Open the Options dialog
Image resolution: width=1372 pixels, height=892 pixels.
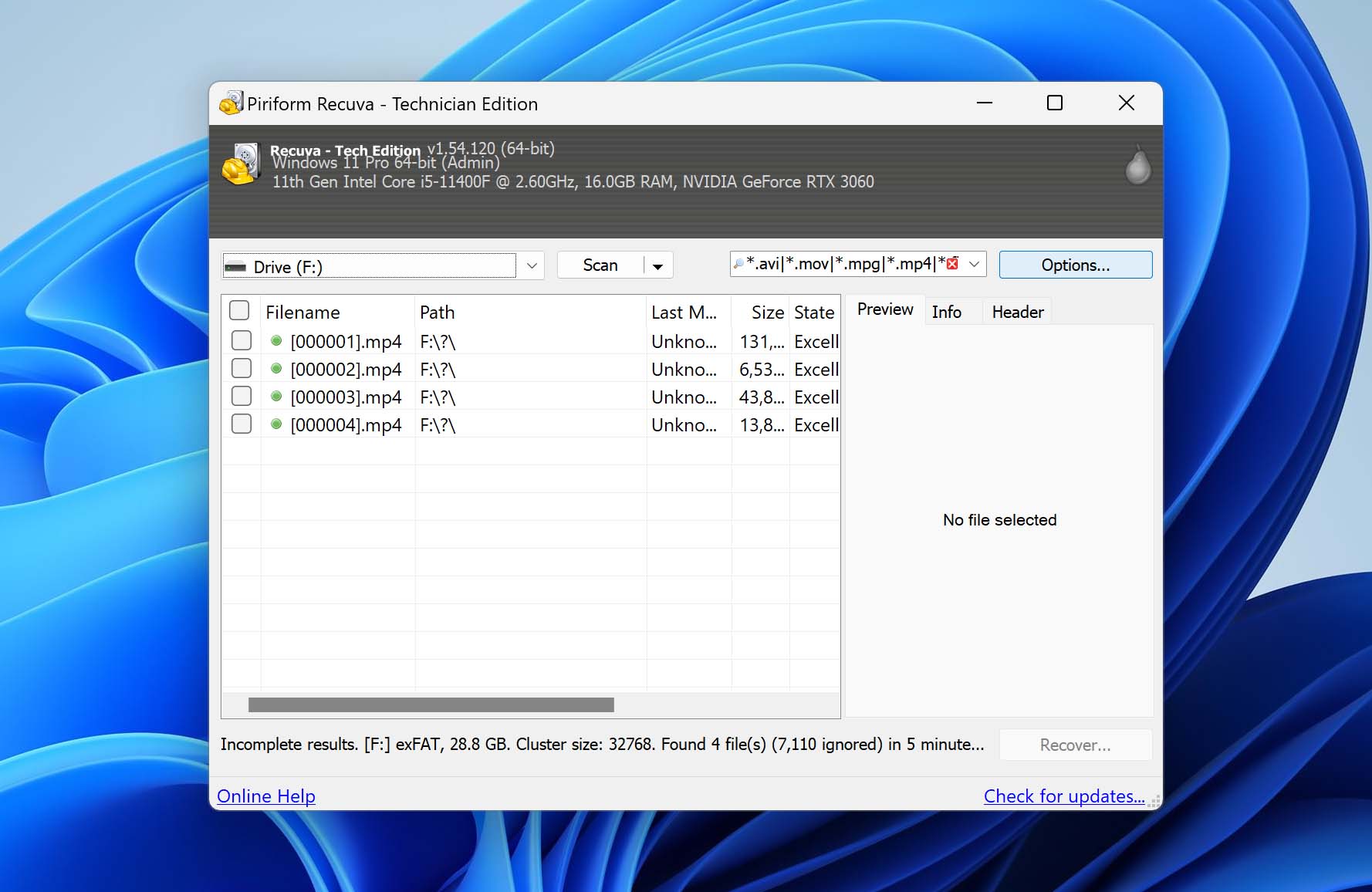point(1075,265)
